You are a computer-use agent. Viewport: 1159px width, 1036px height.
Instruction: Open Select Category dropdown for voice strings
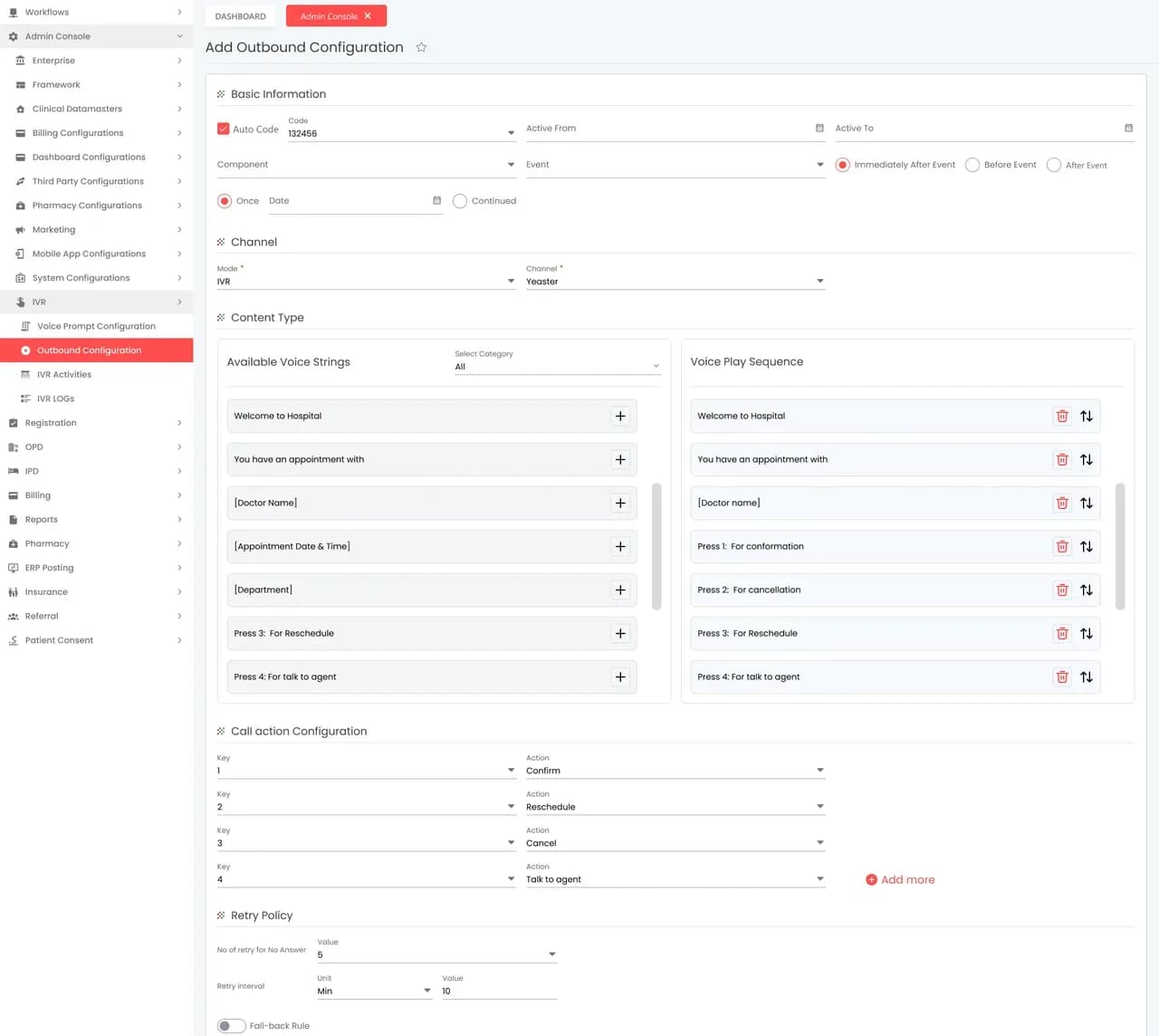coord(558,362)
